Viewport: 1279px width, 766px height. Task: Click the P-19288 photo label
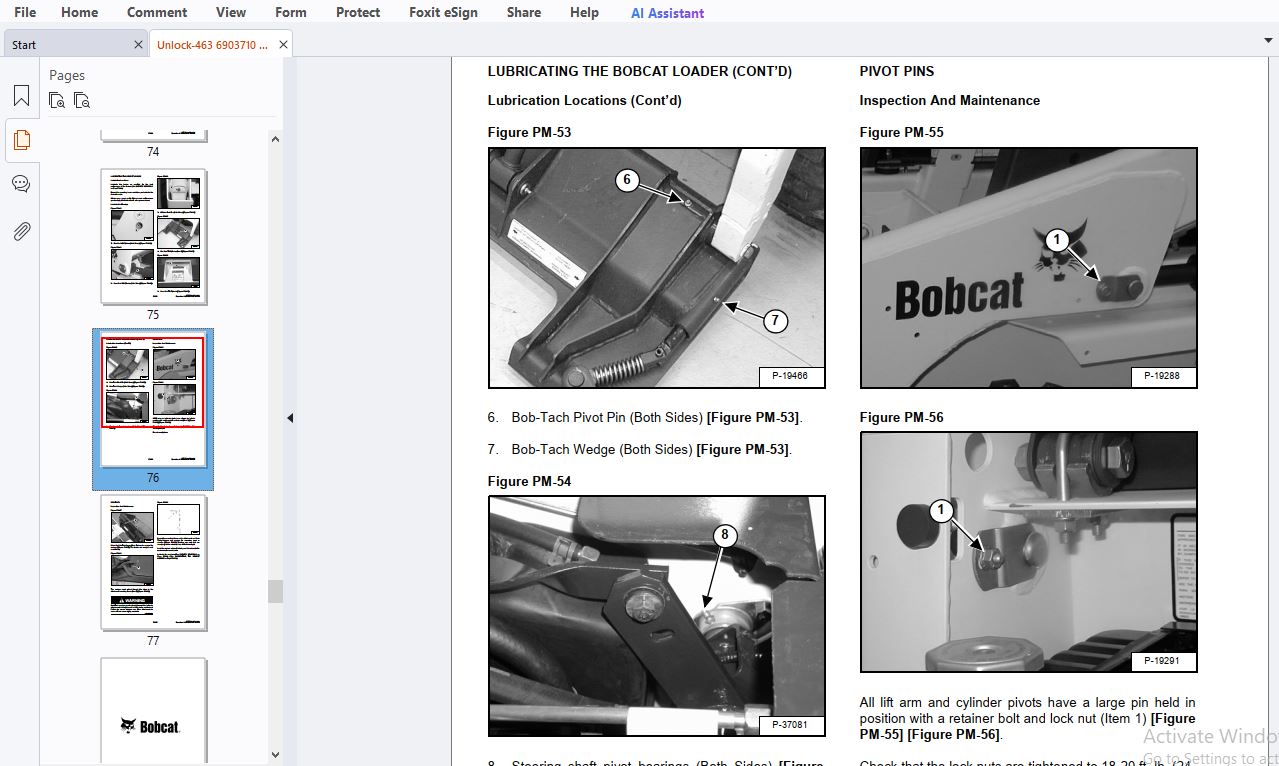1162,376
